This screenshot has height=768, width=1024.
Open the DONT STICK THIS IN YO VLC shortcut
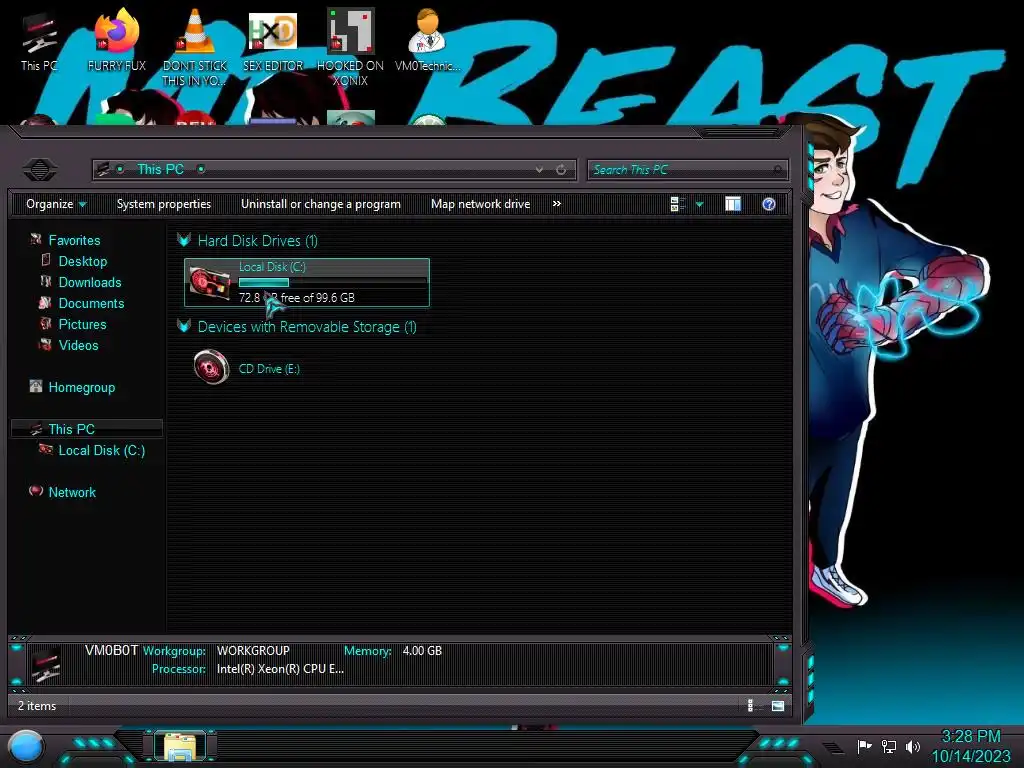tap(195, 47)
